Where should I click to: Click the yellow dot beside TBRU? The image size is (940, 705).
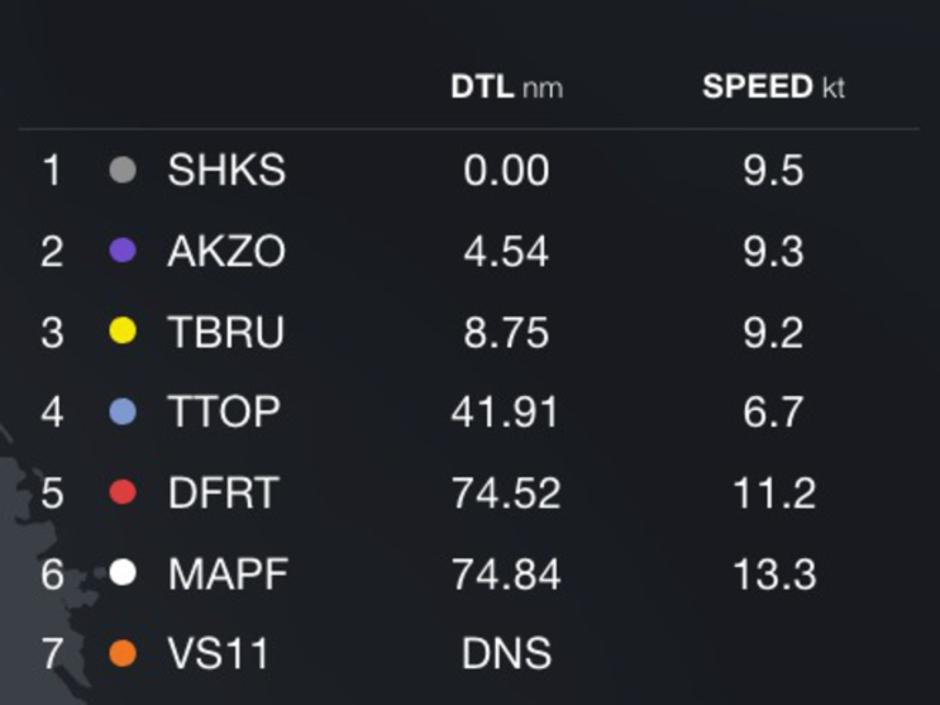point(122,332)
